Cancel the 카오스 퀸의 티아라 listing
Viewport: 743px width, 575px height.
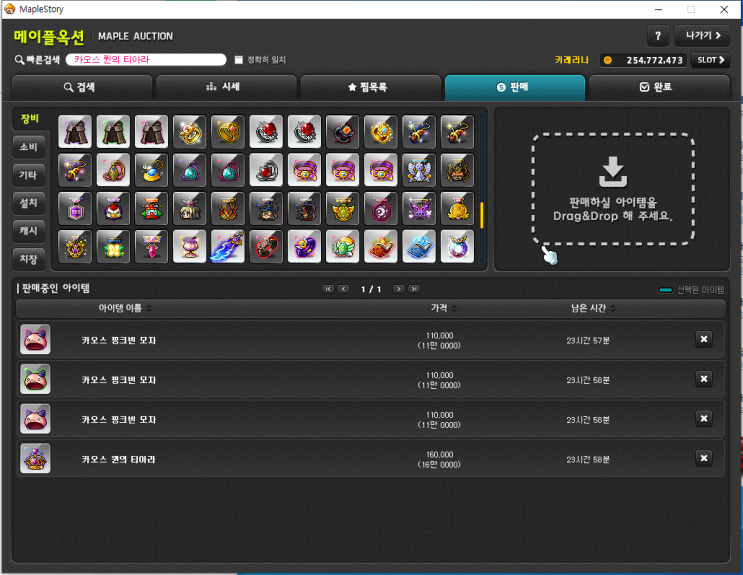point(704,458)
